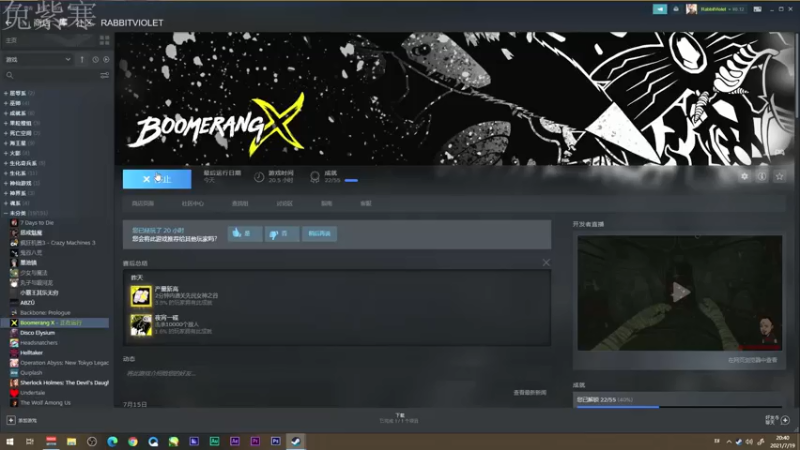Toggle library grid view icon
Image resolution: width=800 pixels, height=450 pixels.
pyautogui.click(x=105, y=40)
